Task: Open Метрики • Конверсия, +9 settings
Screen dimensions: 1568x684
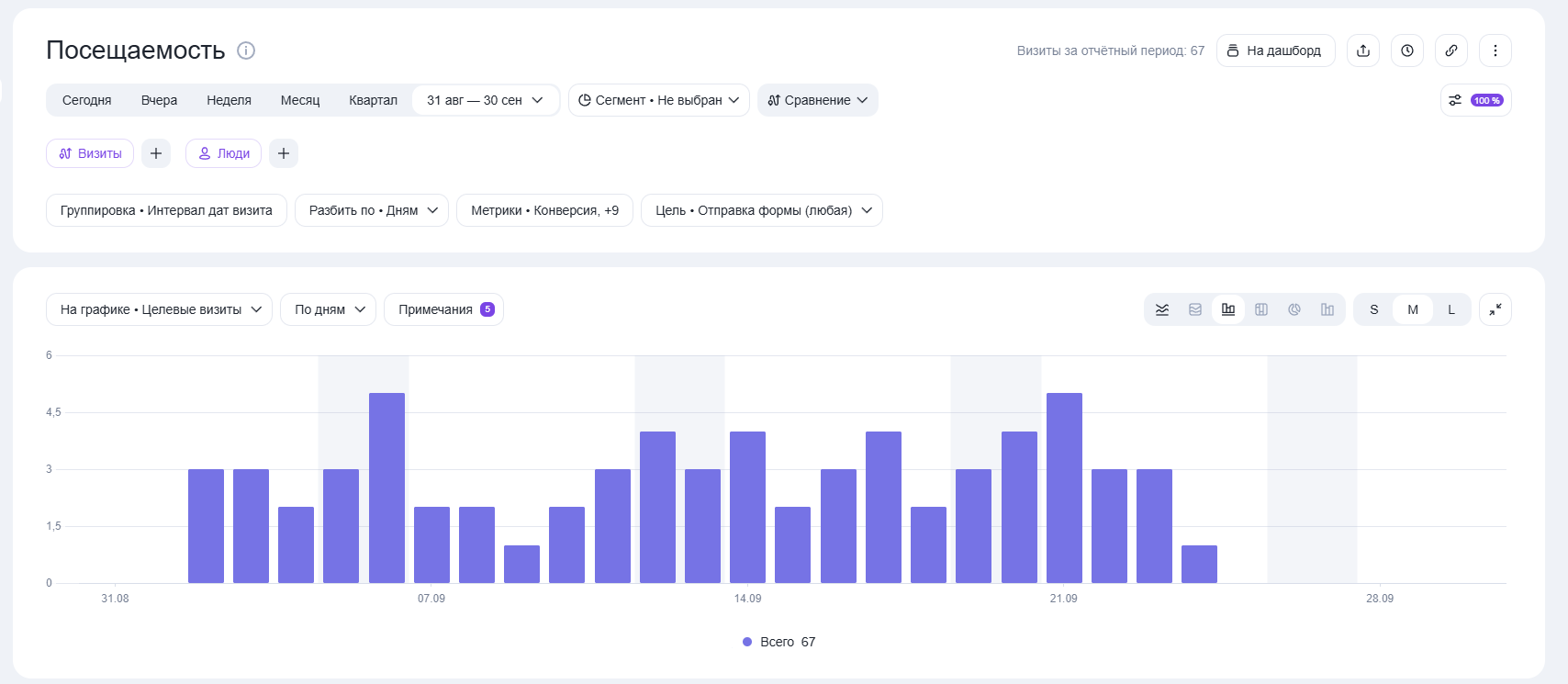Action: 544,210
